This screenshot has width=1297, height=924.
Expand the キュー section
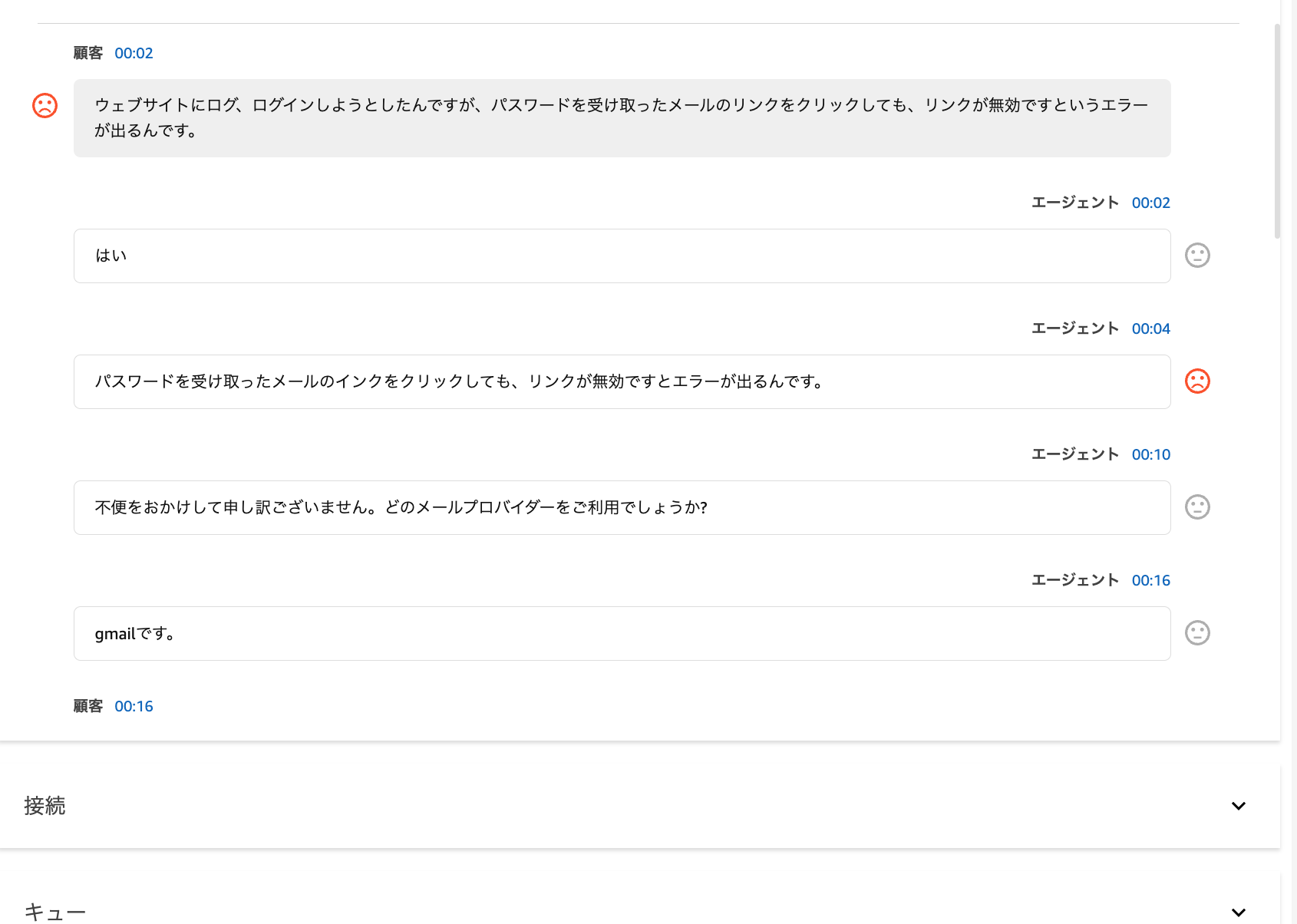point(1239,913)
